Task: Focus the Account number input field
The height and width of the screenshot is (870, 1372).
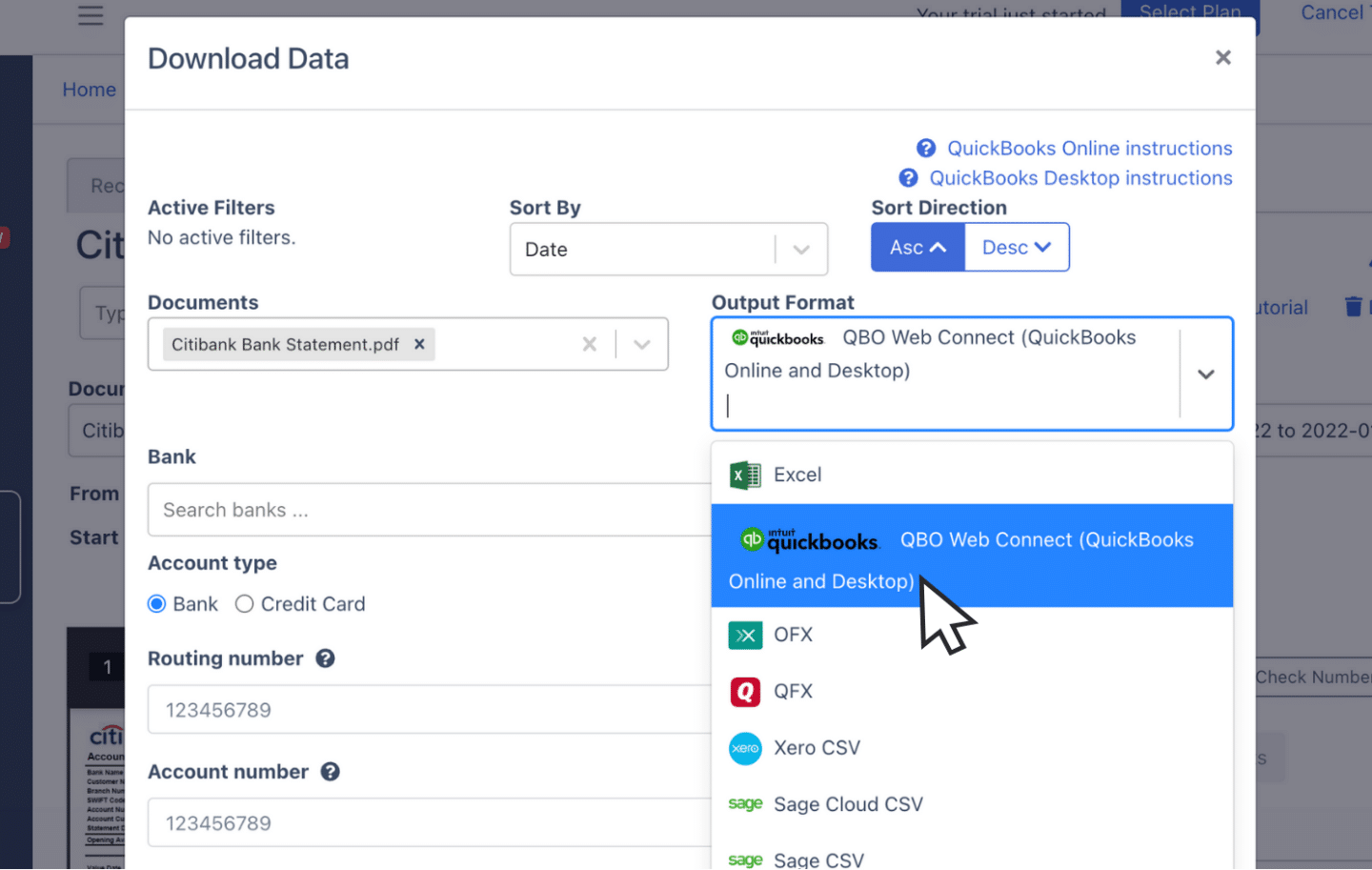Action: tap(431, 823)
